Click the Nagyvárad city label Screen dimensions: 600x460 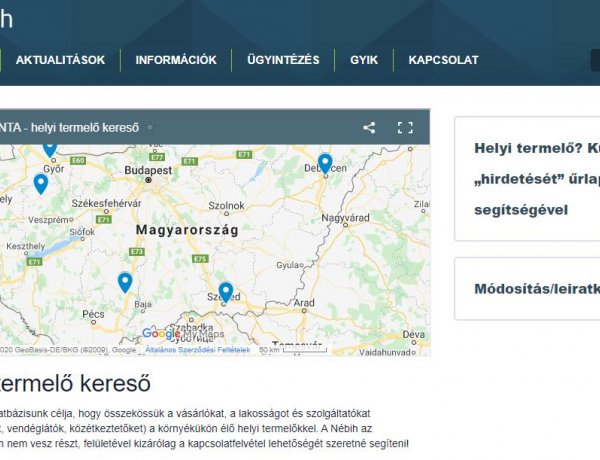pyautogui.click(x=345, y=218)
